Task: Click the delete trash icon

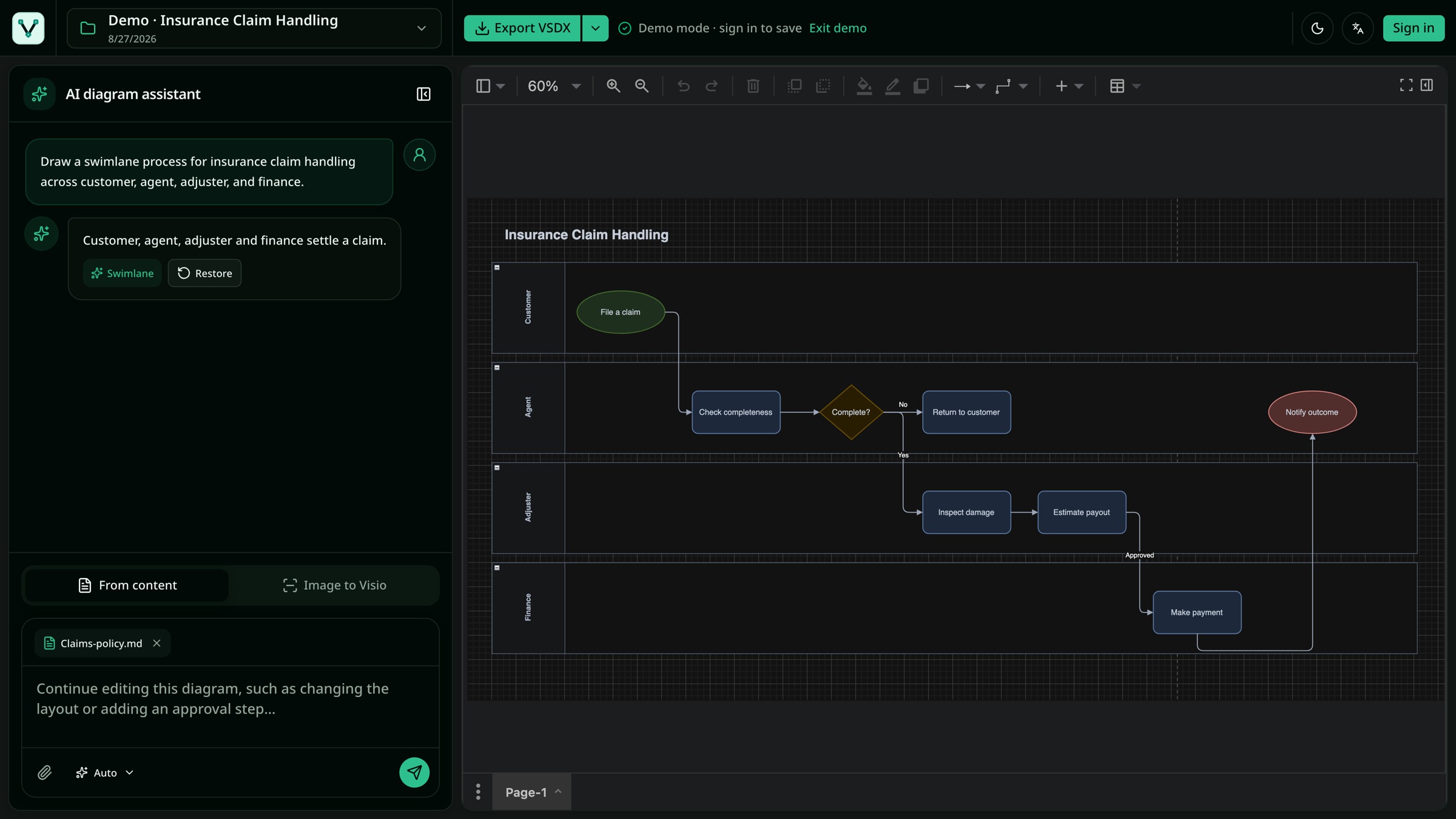Action: (753, 86)
